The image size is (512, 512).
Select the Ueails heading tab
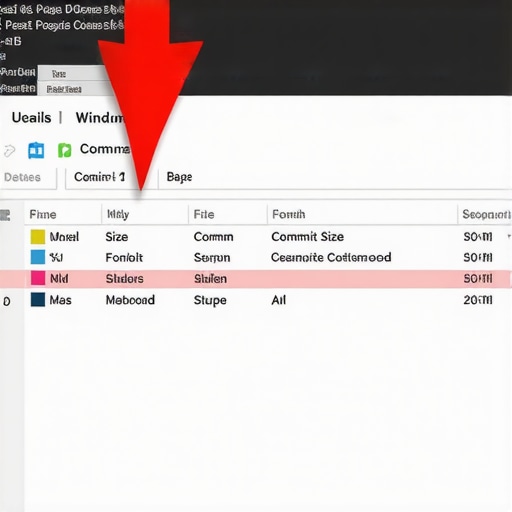pos(31,118)
